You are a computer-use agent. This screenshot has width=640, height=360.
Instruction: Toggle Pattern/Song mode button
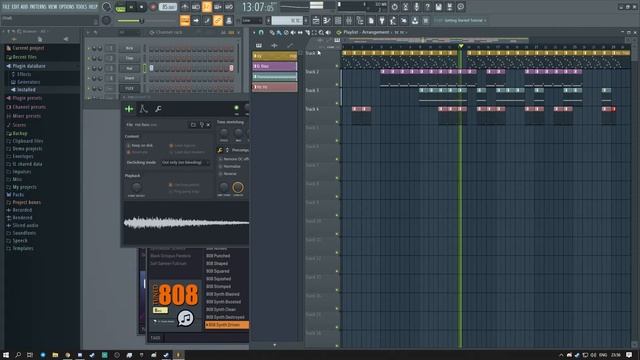click(x=120, y=7)
